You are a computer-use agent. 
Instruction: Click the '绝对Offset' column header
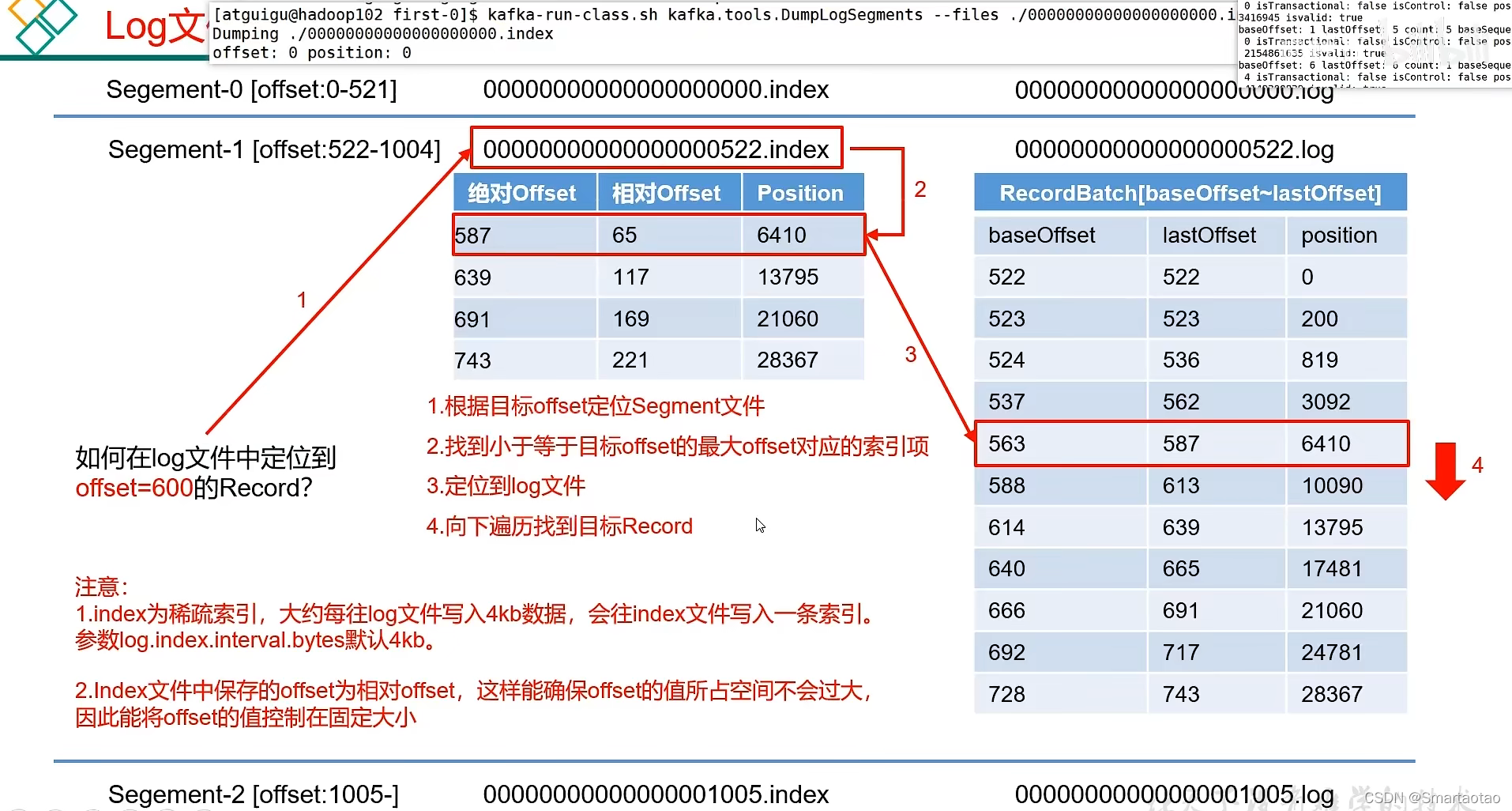pos(524,193)
